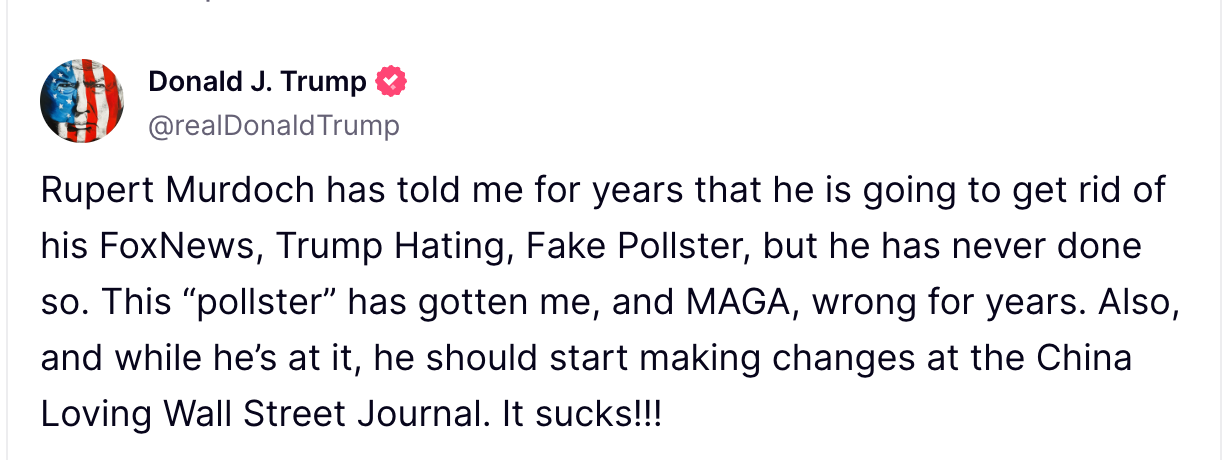Open the Donald J. Trump display name
The width and height of the screenshot is (1226, 460).
pos(257,82)
